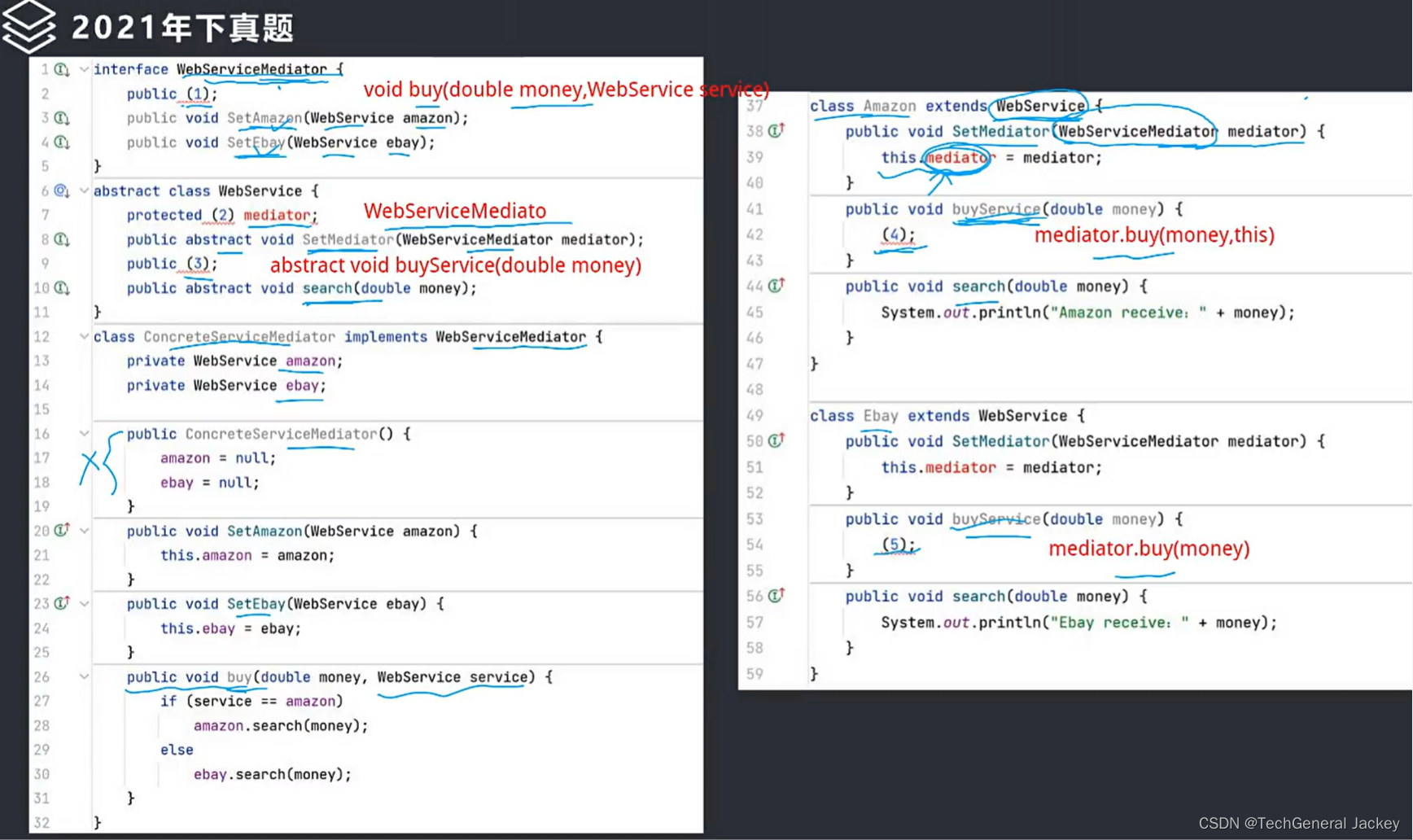This screenshot has width=1413, height=840.
Task: Click the implemented-interface gutter icon on line 1
Action: coord(62,69)
